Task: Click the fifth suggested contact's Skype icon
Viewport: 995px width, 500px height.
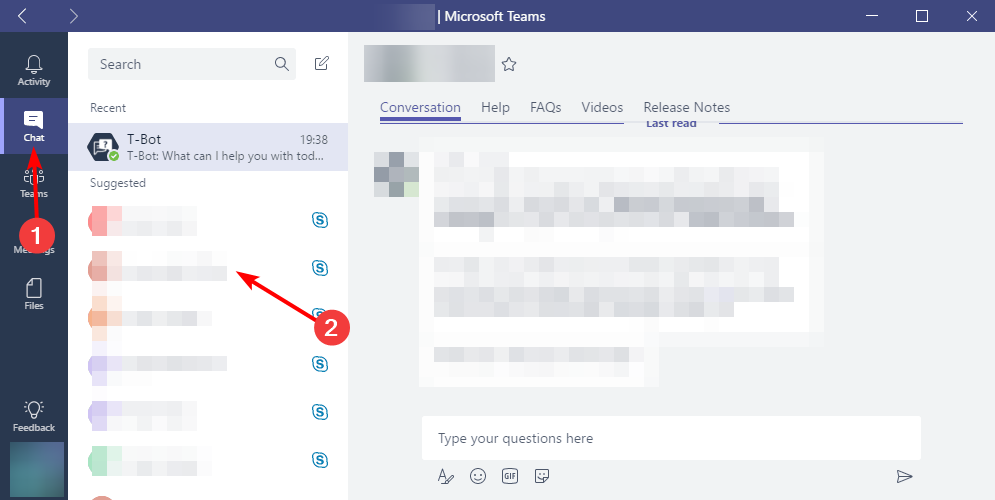Action: tap(320, 412)
